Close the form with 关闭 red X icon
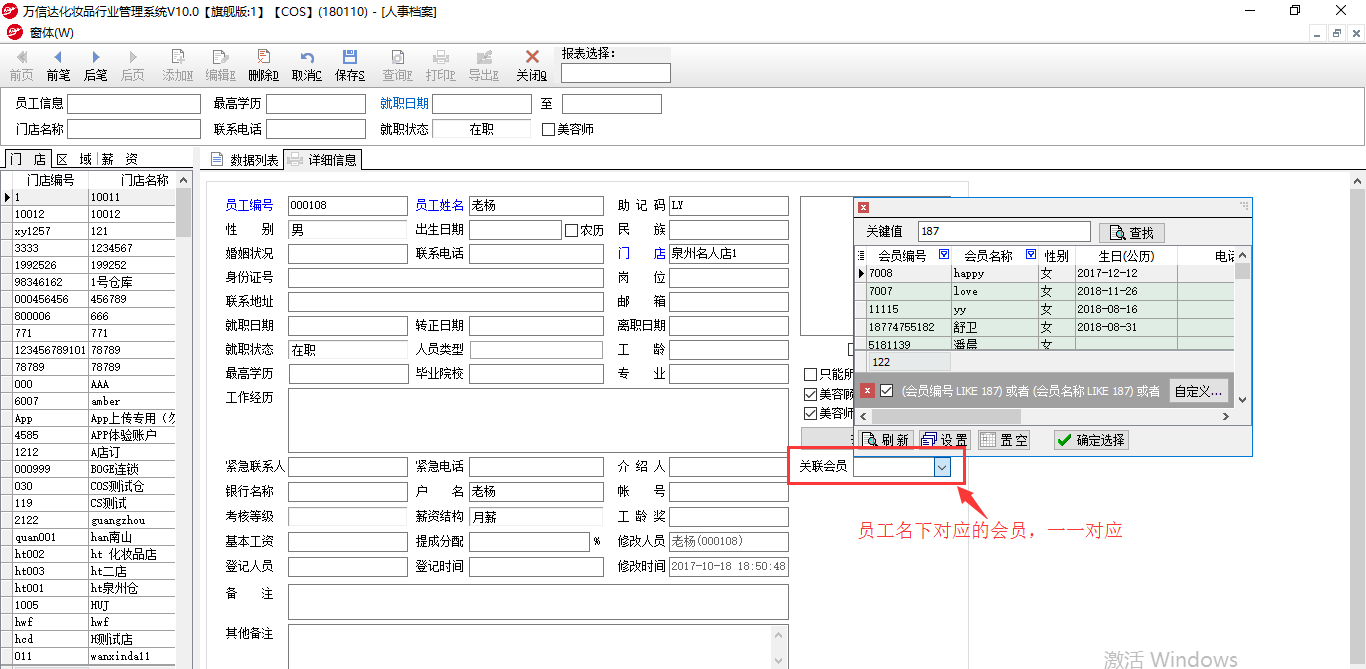Viewport: 1366px width, 669px height. [531, 65]
